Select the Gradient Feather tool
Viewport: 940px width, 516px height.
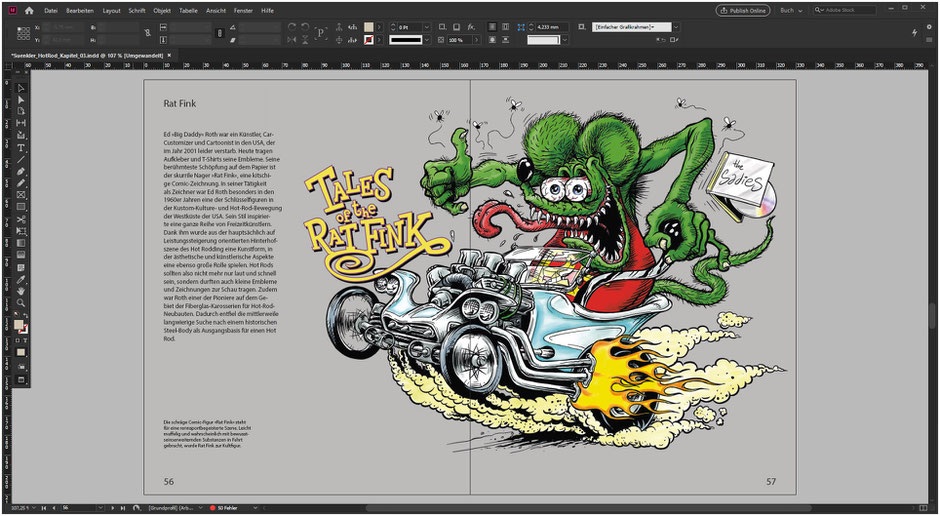[21, 256]
